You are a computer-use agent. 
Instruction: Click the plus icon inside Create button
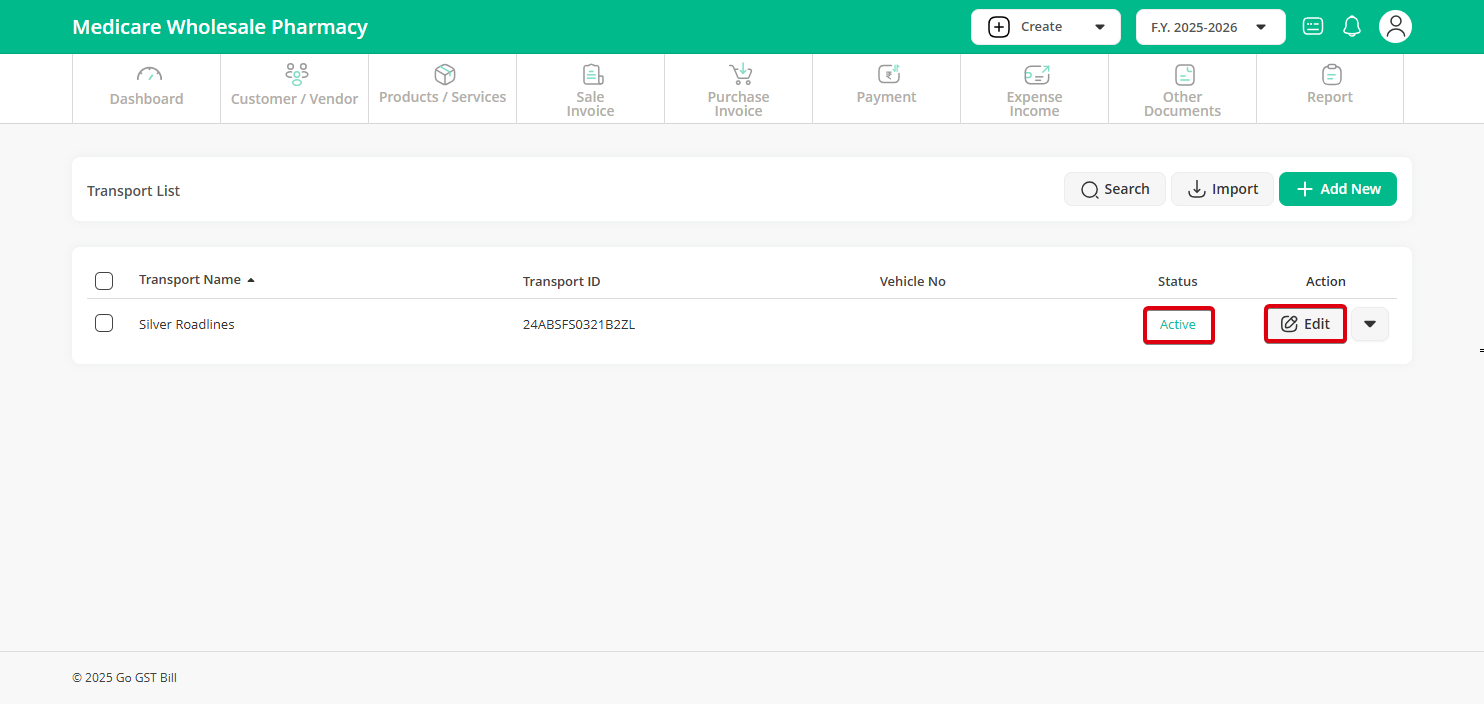(x=999, y=27)
